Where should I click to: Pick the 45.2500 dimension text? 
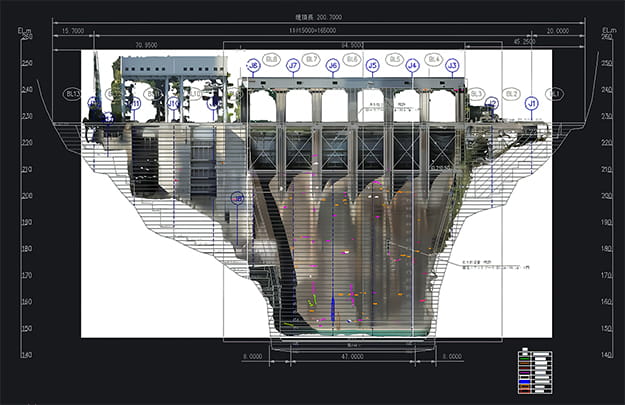coord(522,42)
